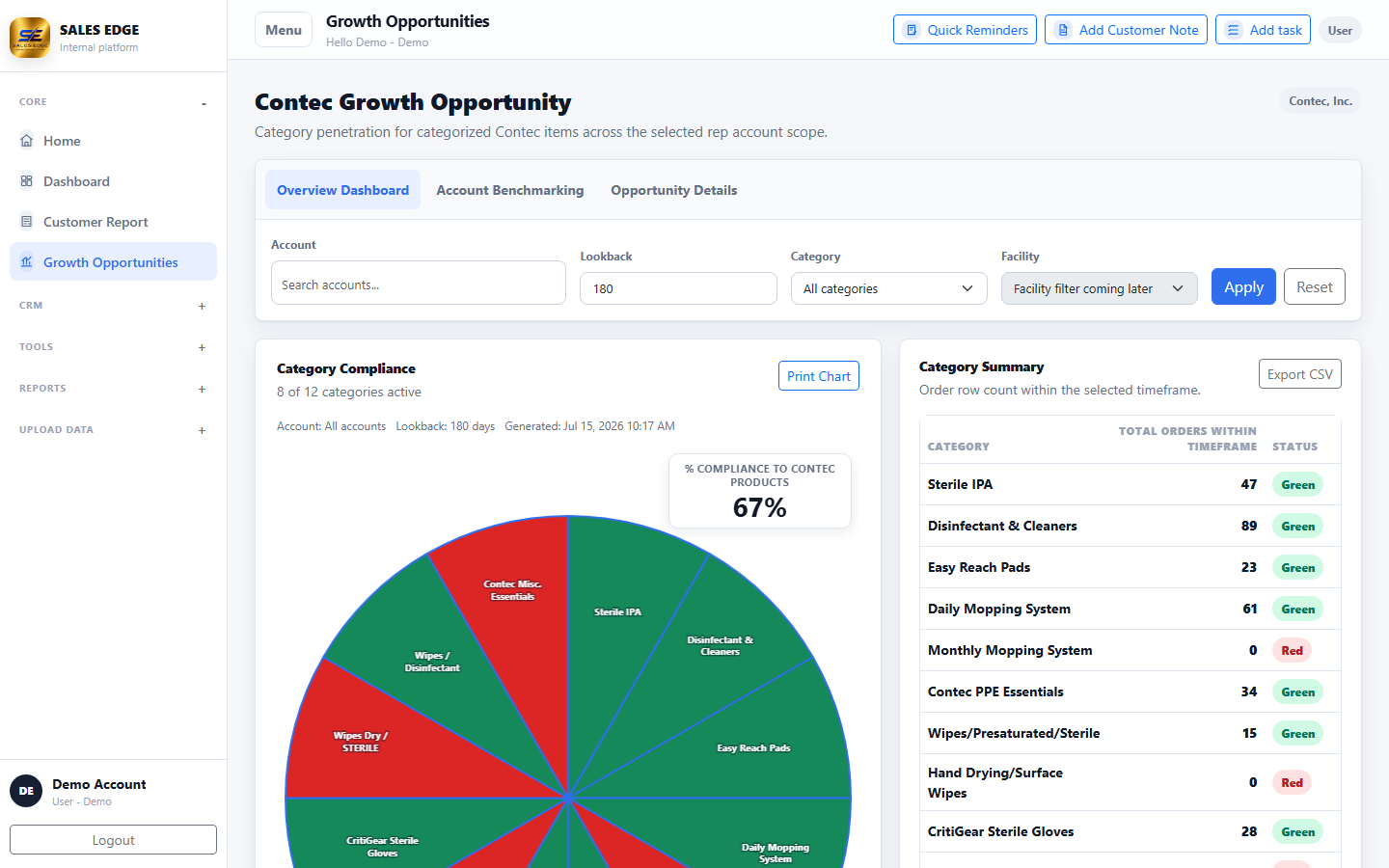The image size is (1389, 868).
Task: Click the Monthly Mopping System row name
Action: coord(1010,650)
